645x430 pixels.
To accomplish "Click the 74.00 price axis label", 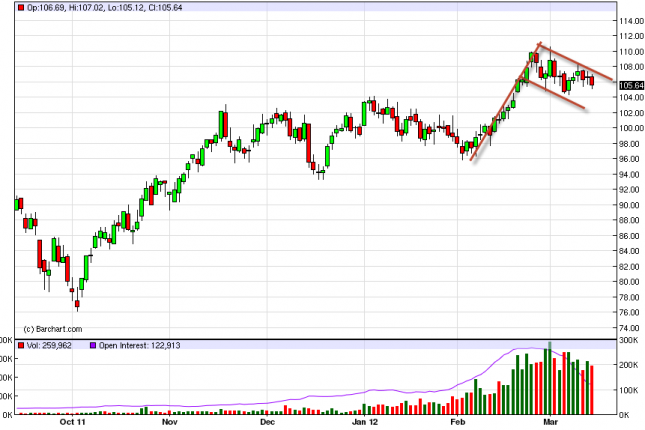I will click(631, 328).
